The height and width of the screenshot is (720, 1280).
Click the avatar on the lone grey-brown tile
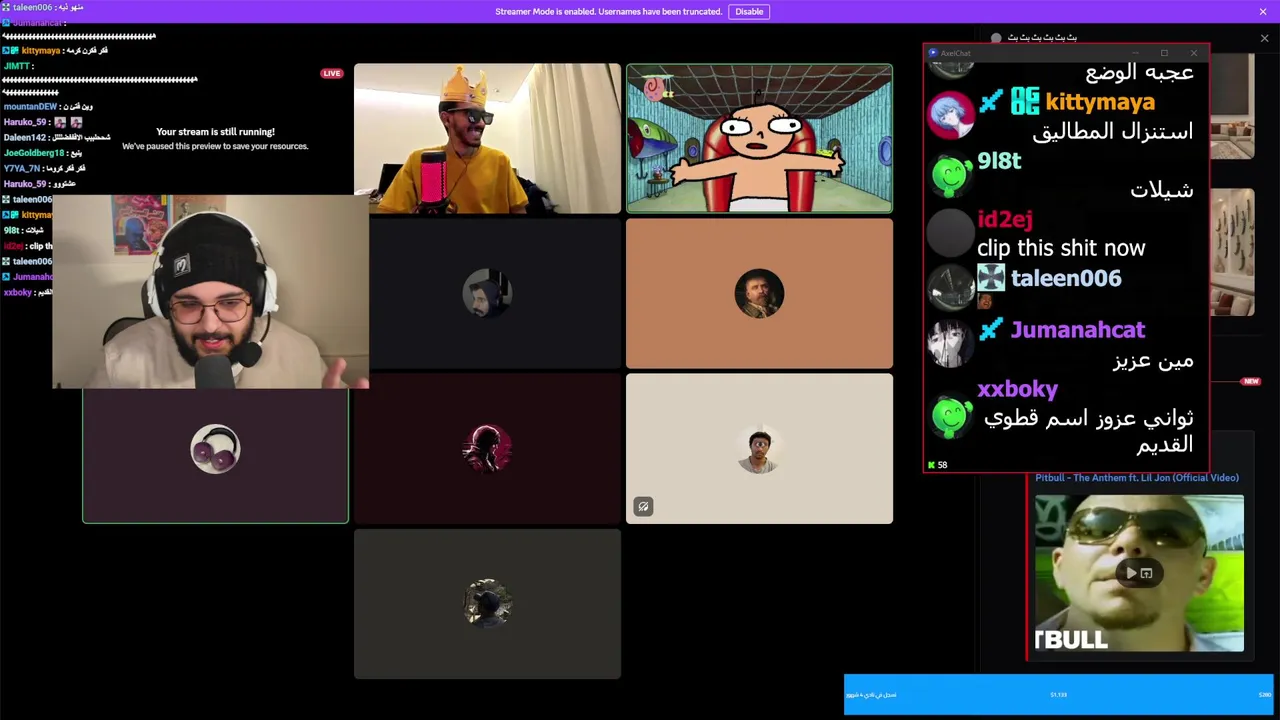487,604
